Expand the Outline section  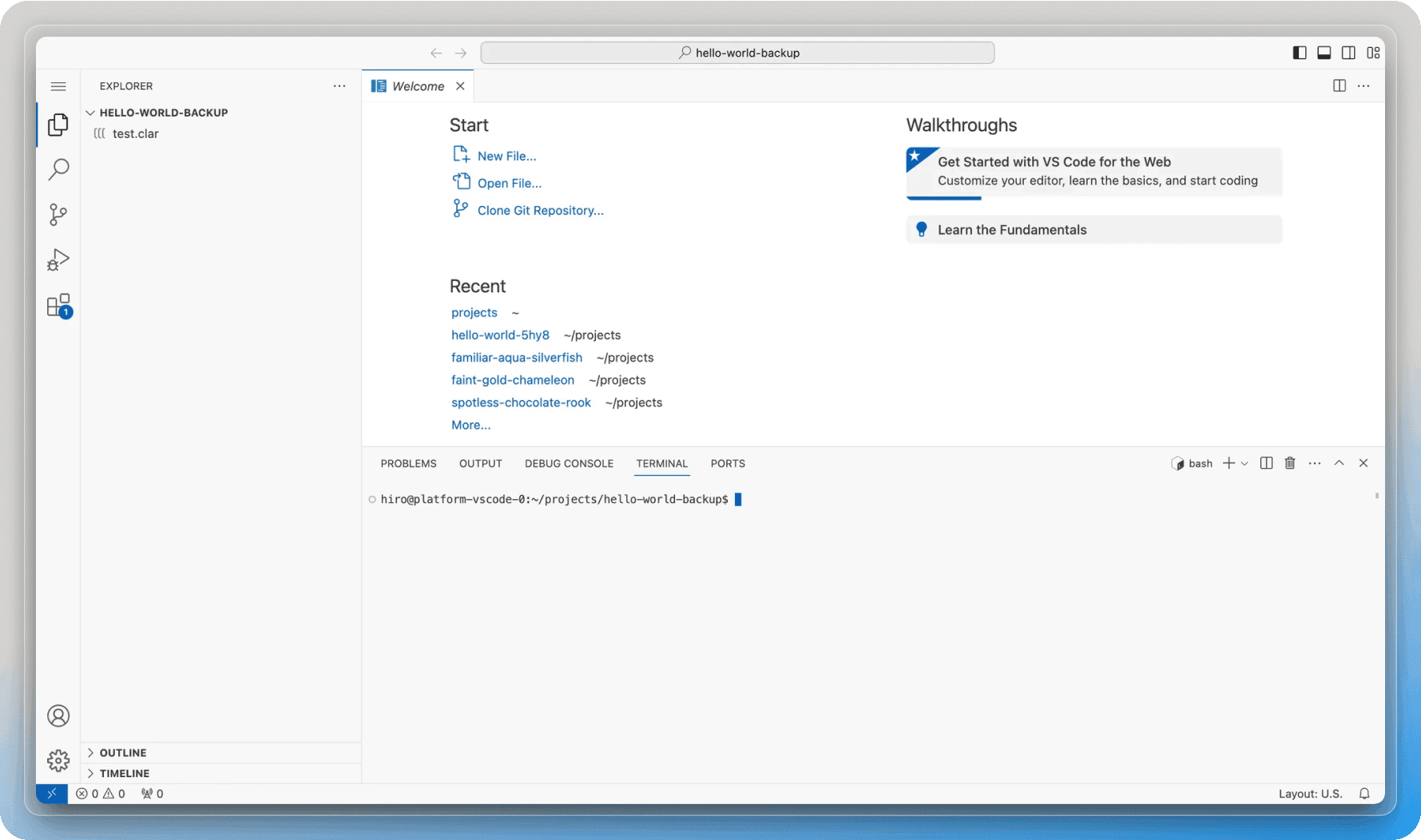point(122,752)
